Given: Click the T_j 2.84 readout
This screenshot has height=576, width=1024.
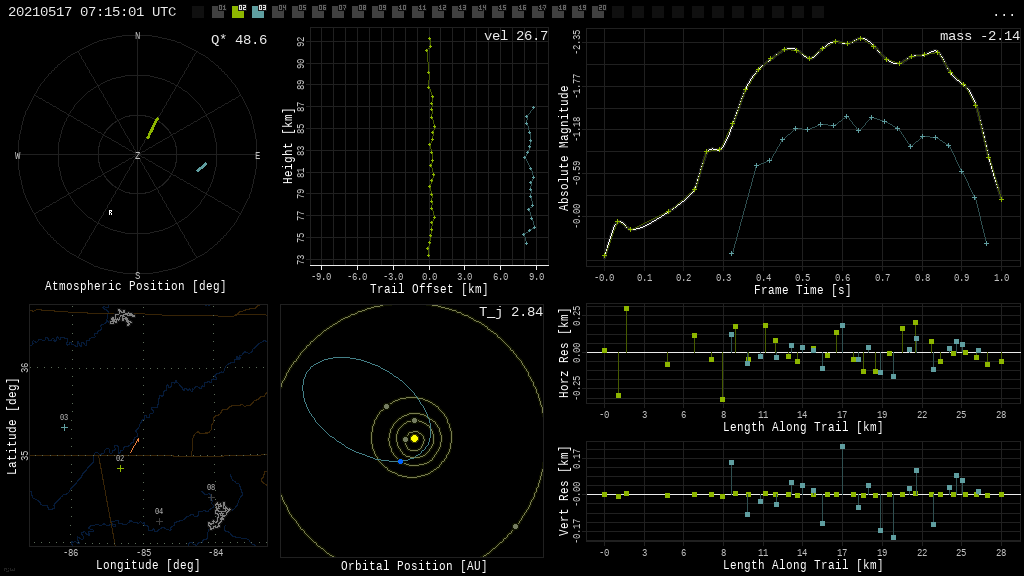Looking at the screenshot, I should [510, 312].
